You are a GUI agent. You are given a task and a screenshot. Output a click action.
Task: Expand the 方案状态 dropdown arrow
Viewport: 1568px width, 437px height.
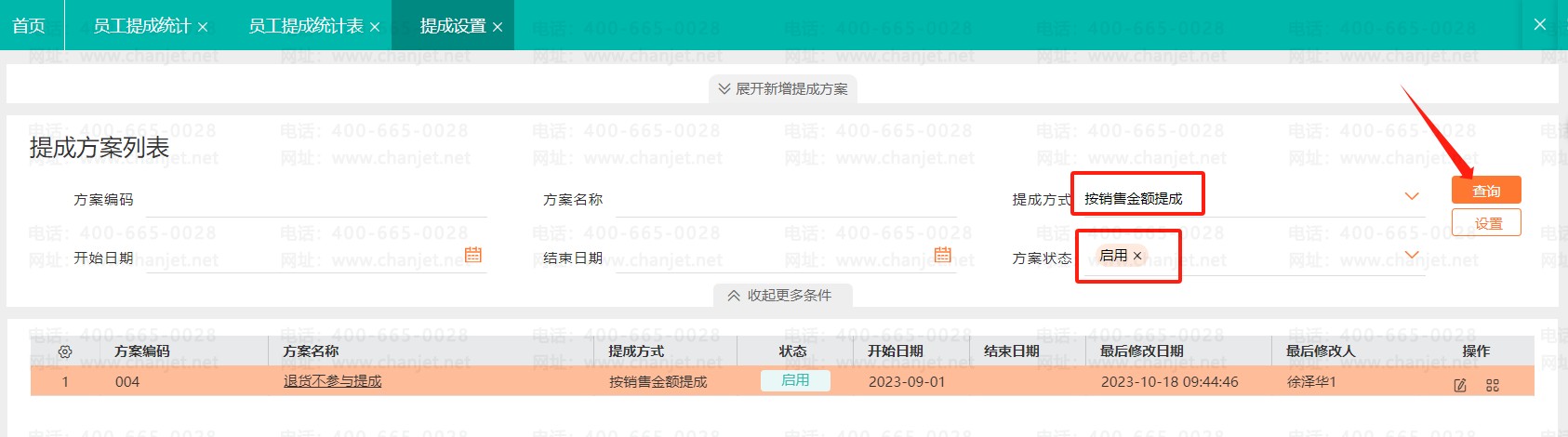pyautogui.click(x=1411, y=256)
